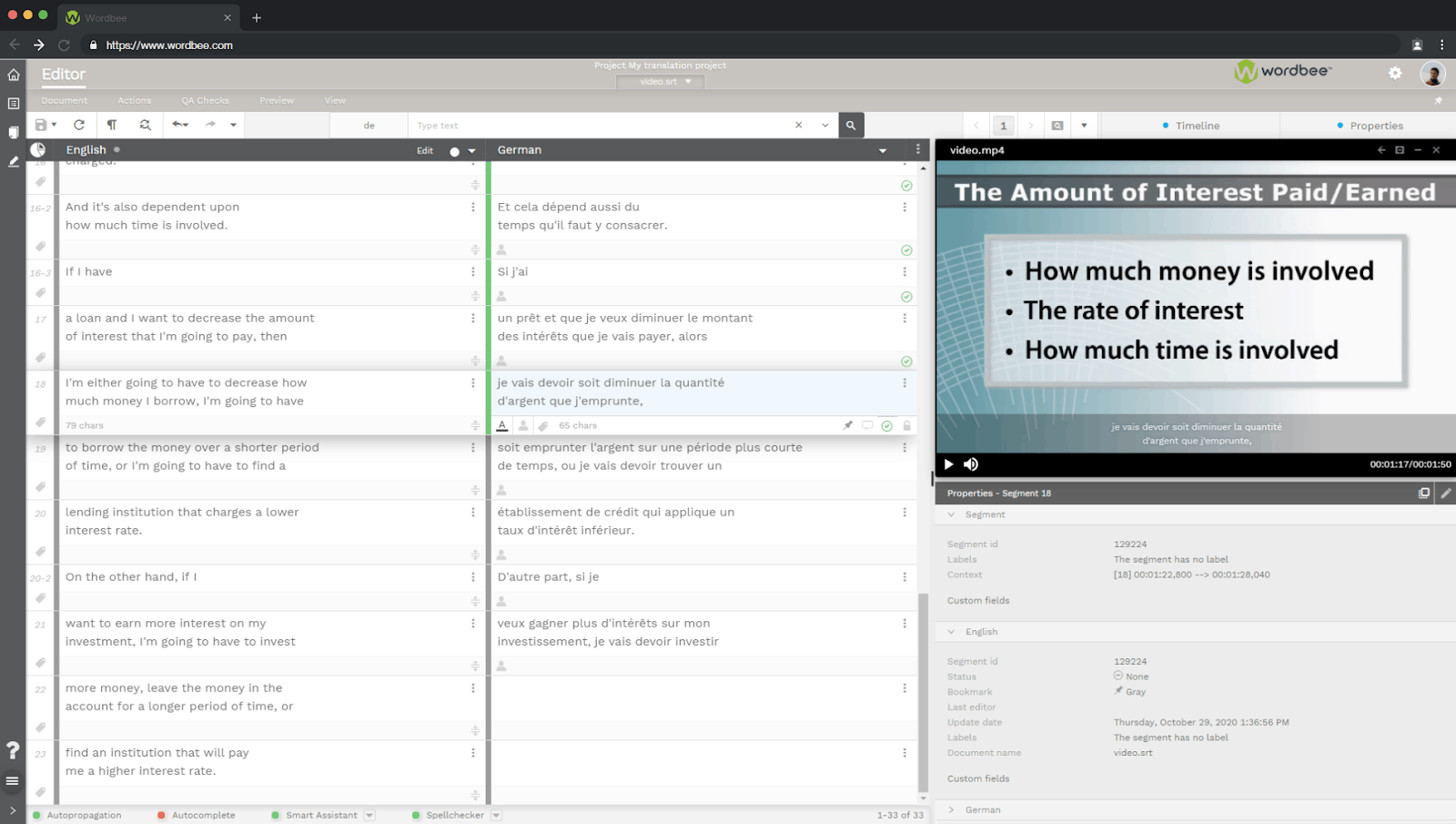Click the Edit button in English header

click(x=425, y=150)
